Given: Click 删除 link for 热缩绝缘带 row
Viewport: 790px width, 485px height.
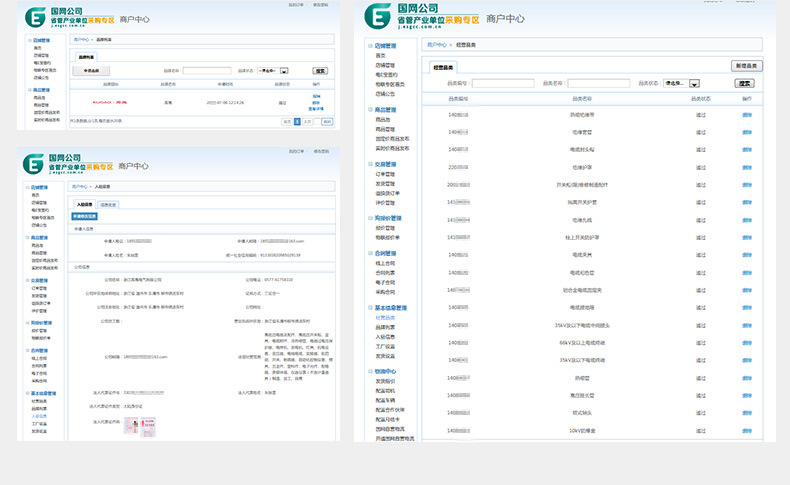Looking at the screenshot, I should point(747,115).
